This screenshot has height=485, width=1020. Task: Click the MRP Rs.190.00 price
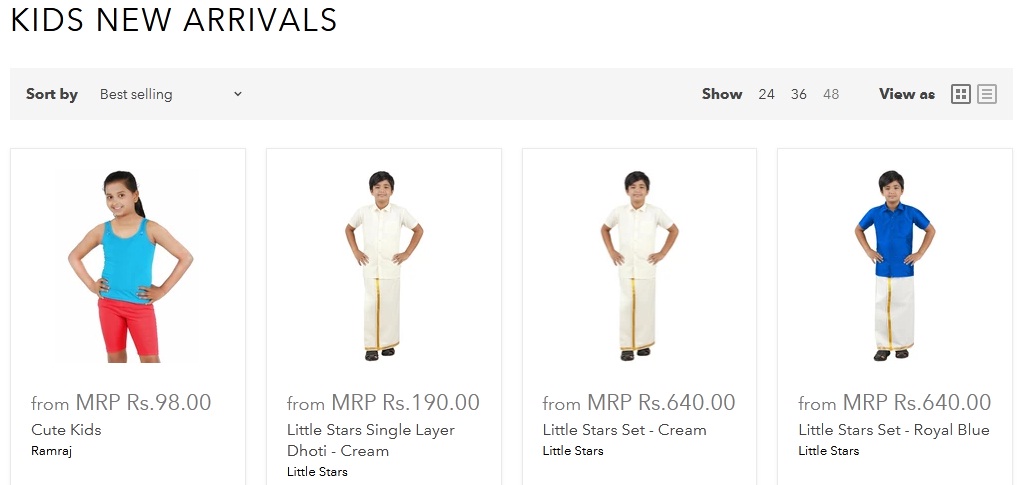pos(405,402)
